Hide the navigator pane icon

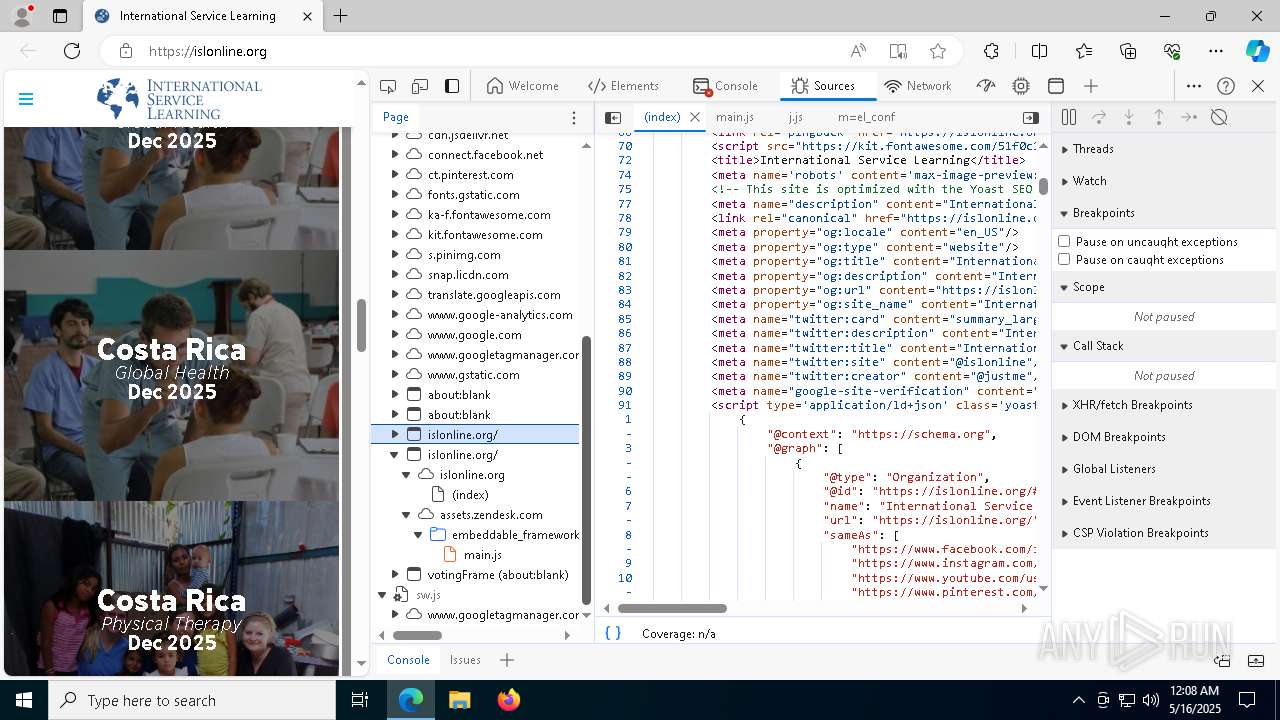pyautogui.click(x=613, y=117)
